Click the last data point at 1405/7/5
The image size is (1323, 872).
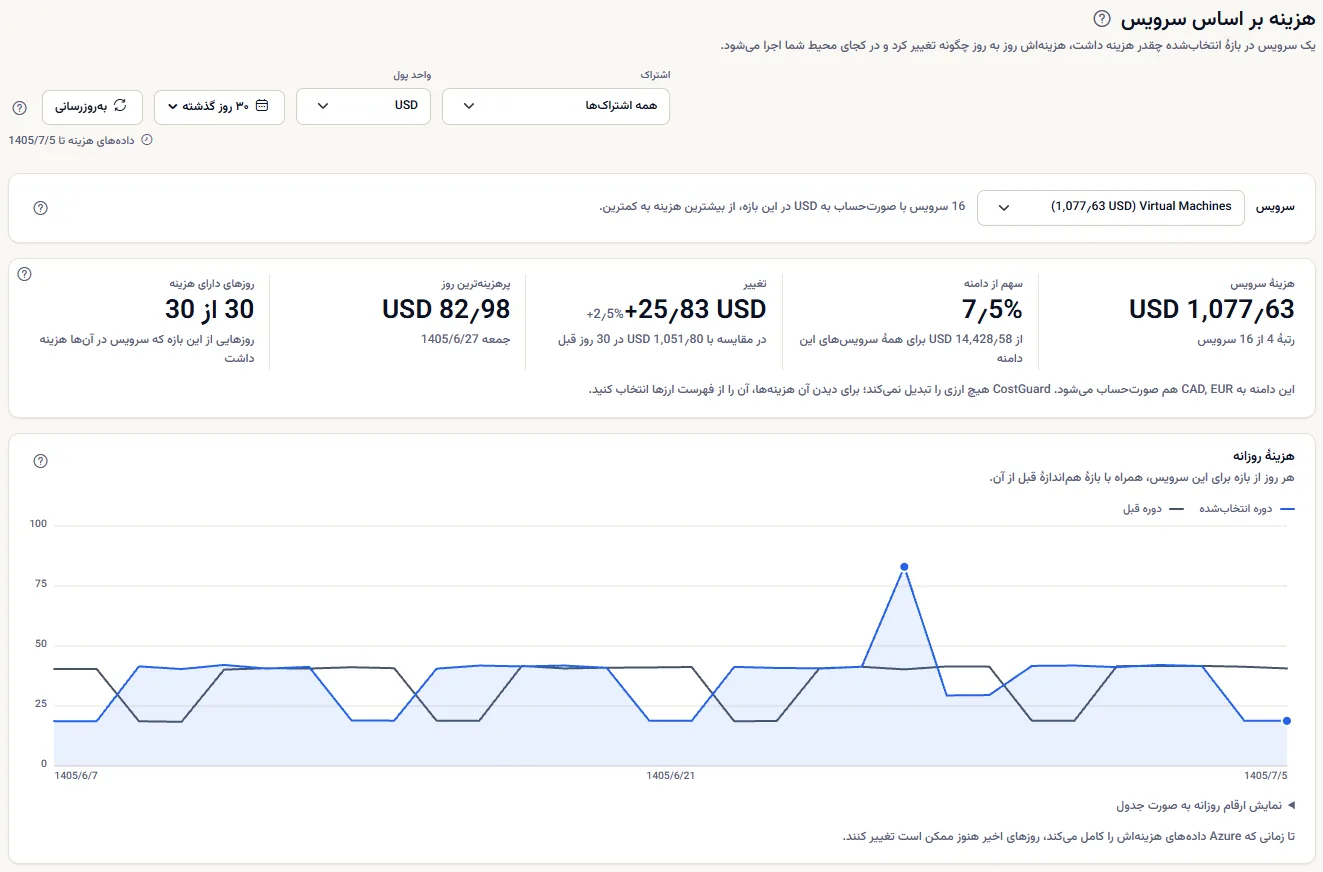pyautogui.click(x=1287, y=720)
